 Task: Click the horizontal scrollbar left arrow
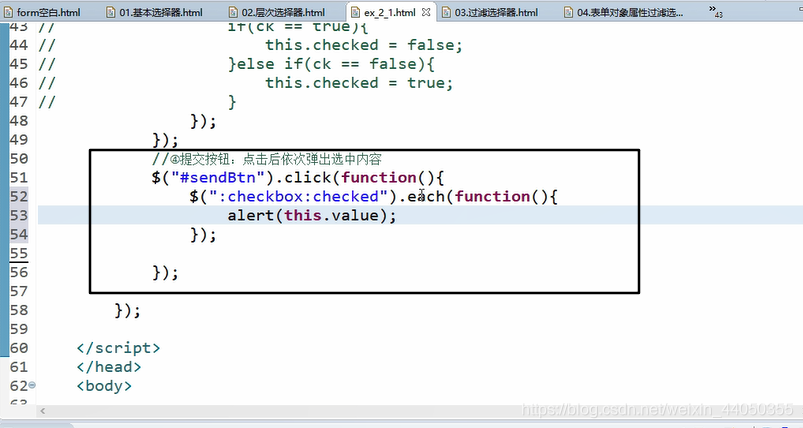[x=43, y=411]
